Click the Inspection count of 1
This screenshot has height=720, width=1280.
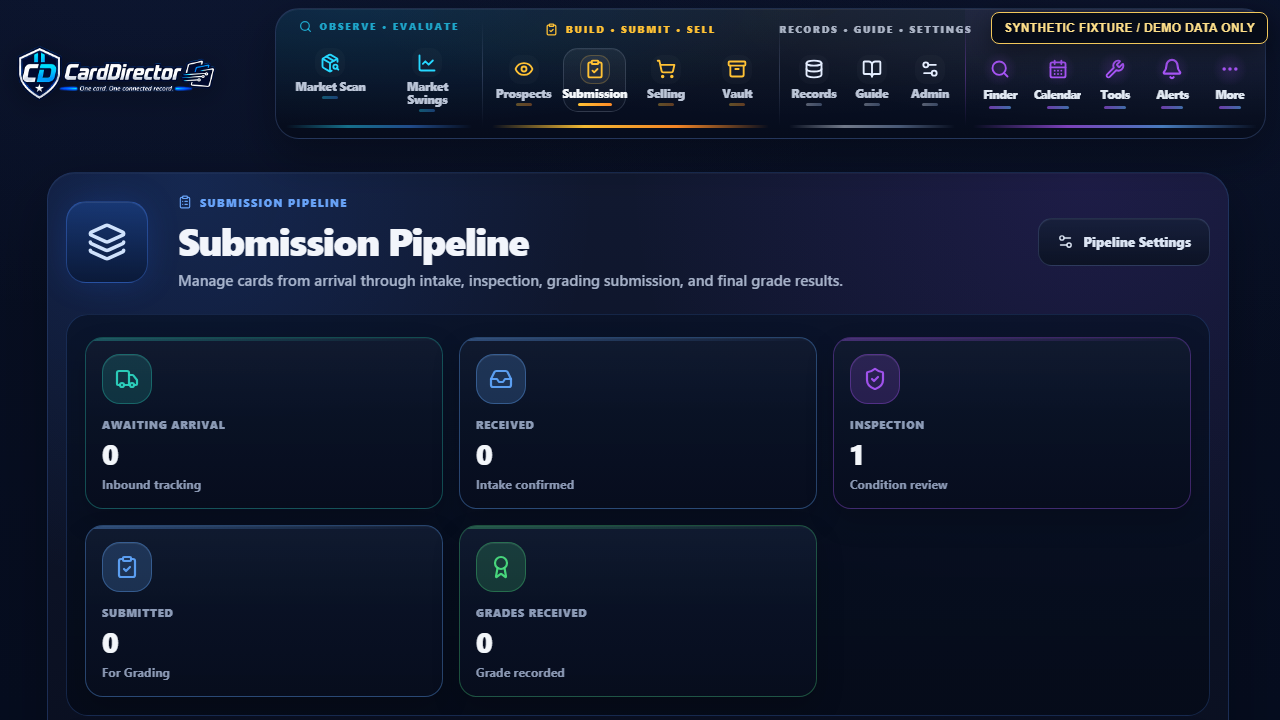click(857, 456)
